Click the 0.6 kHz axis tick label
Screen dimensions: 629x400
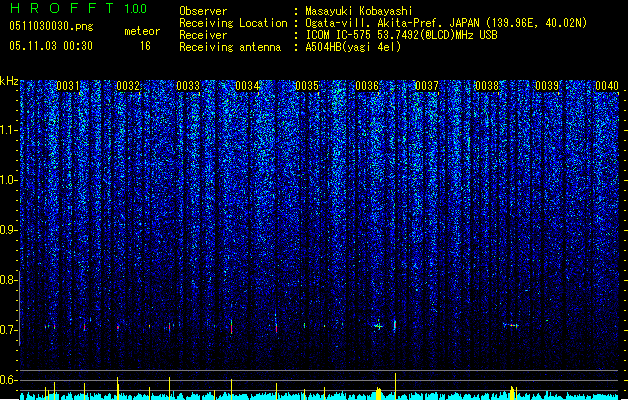[8, 380]
